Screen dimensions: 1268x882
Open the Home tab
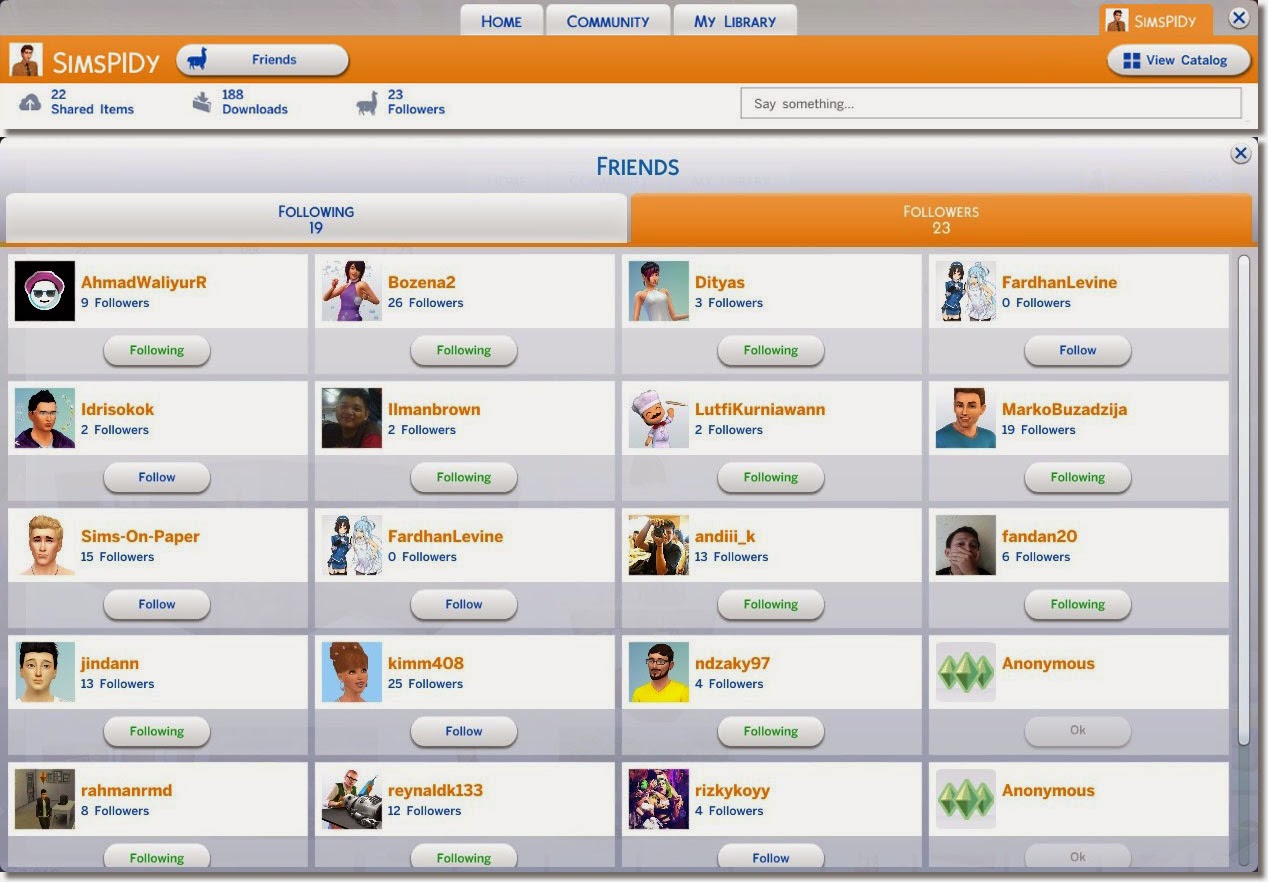501,21
